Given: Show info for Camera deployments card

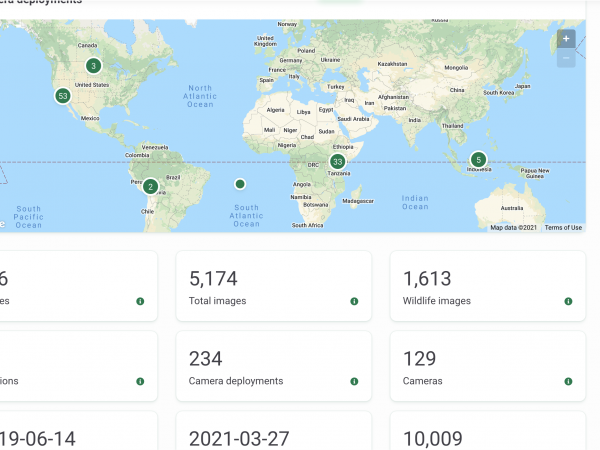Looking at the screenshot, I should point(354,382).
